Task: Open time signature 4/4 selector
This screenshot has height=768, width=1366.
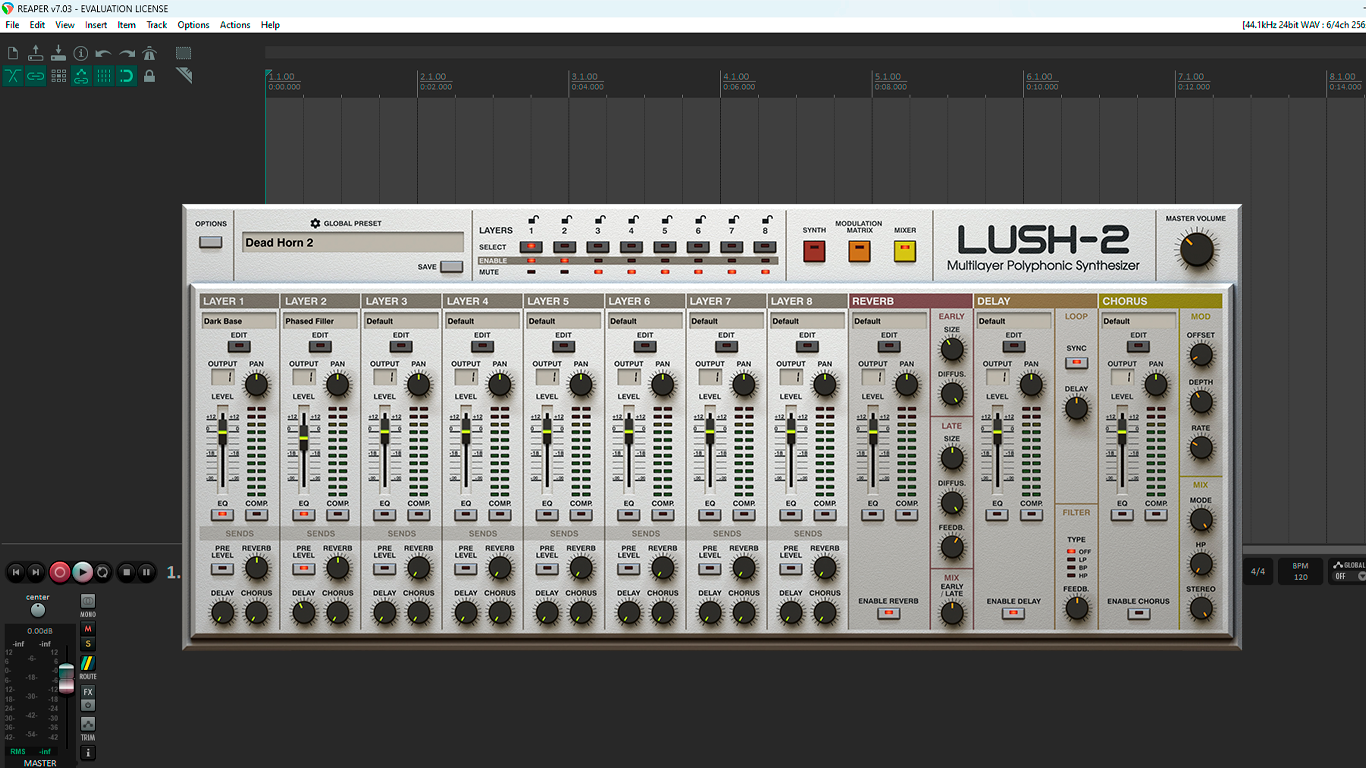Action: (x=1257, y=572)
